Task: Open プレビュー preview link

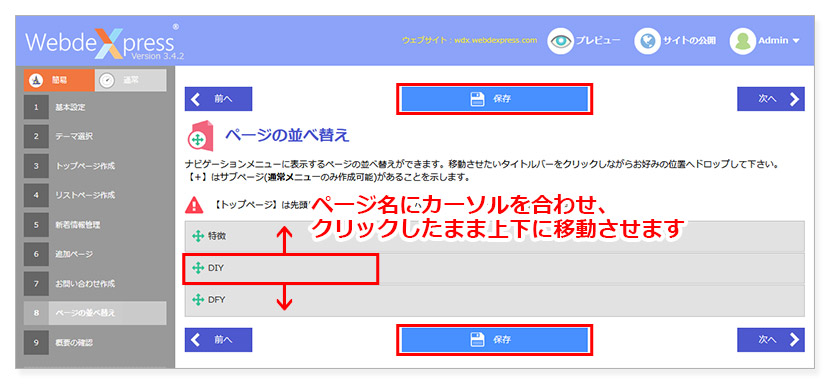Action: click(x=598, y=41)
